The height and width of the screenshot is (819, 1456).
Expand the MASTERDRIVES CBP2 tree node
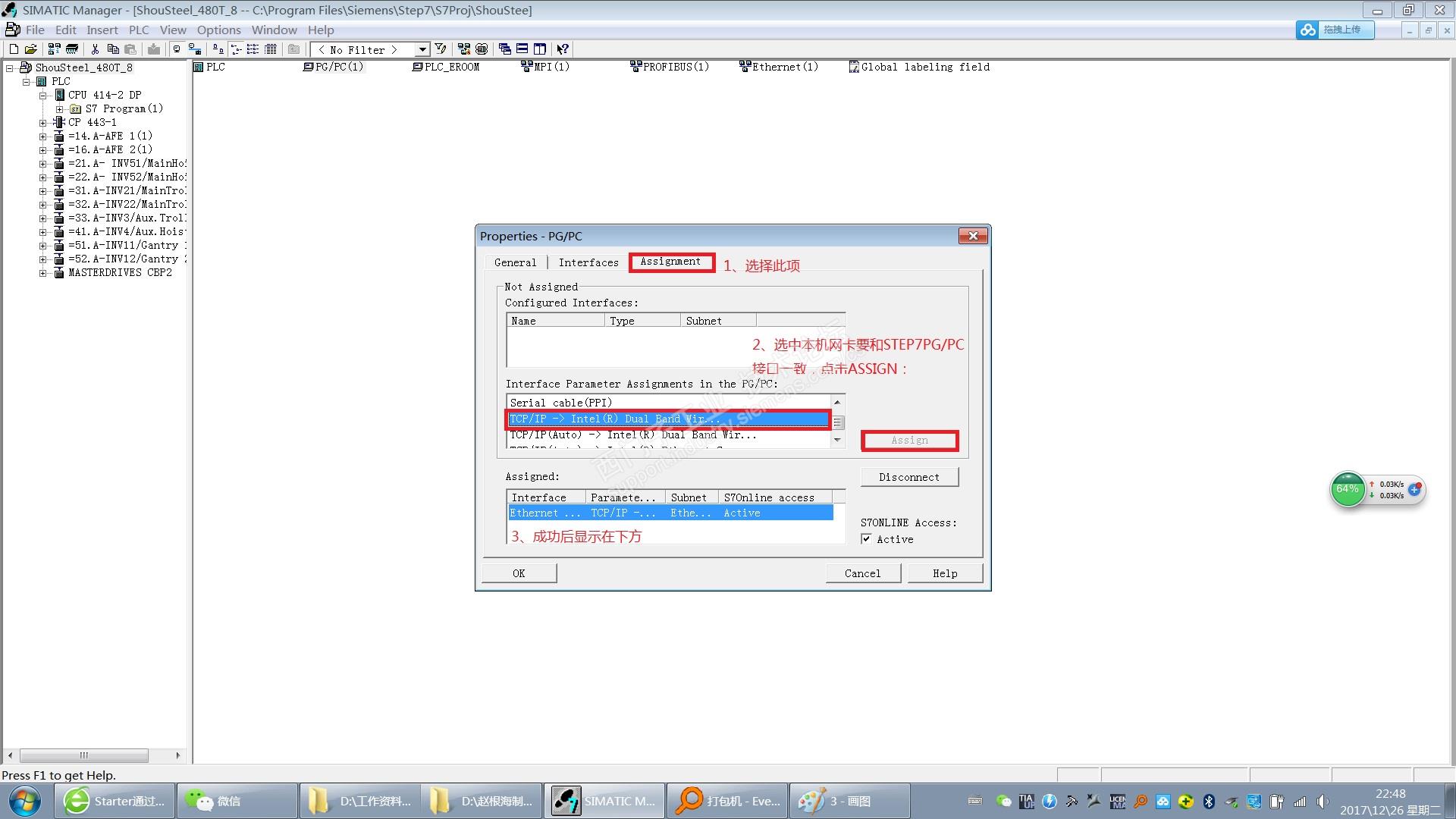(x=43, y=272)
